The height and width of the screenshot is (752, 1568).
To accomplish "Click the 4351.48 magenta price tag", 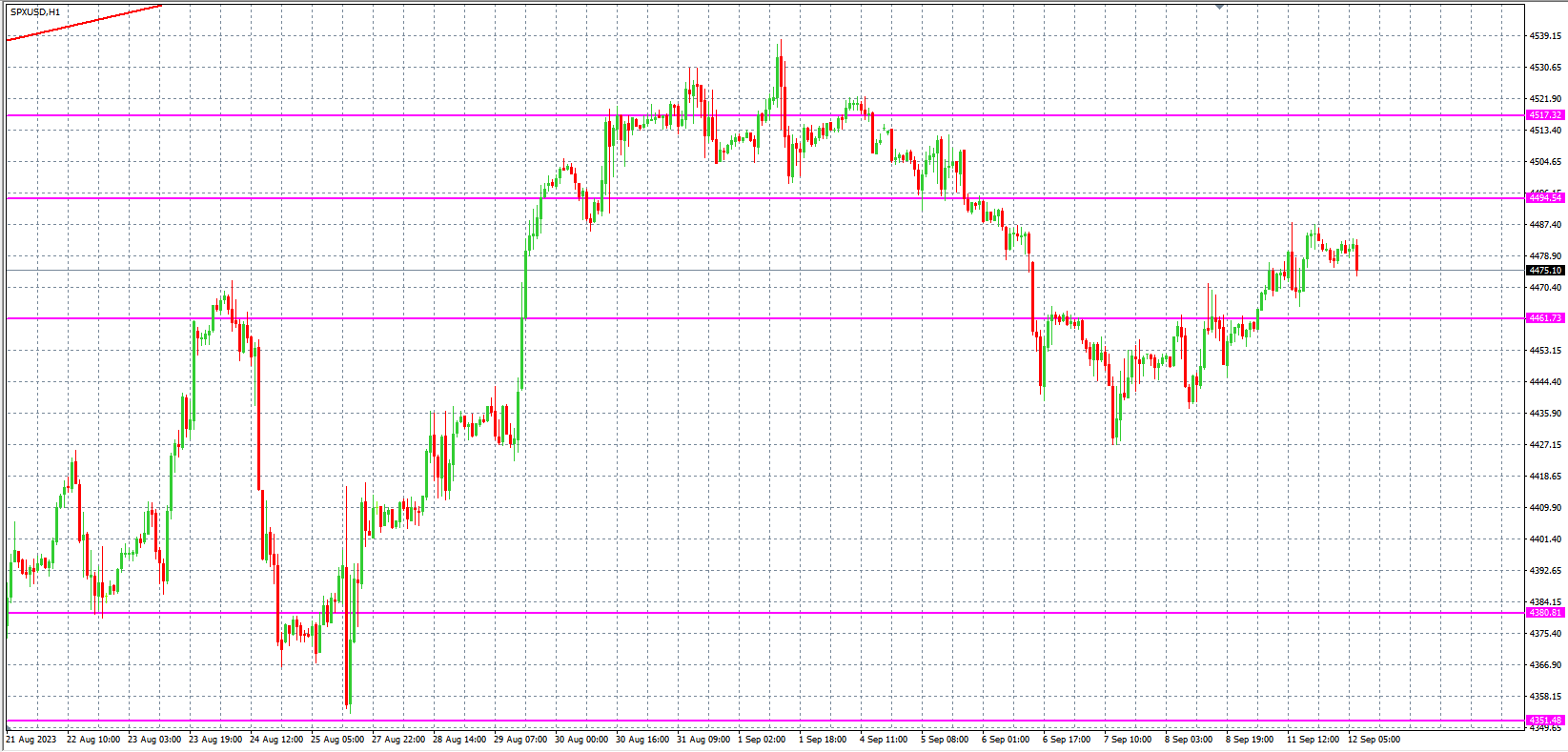I will 1544,721.
